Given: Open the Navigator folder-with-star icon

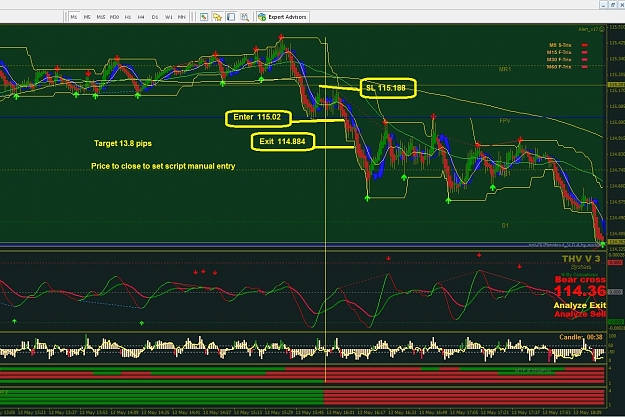Looking at the screenshot, I should tap(217, 17).
